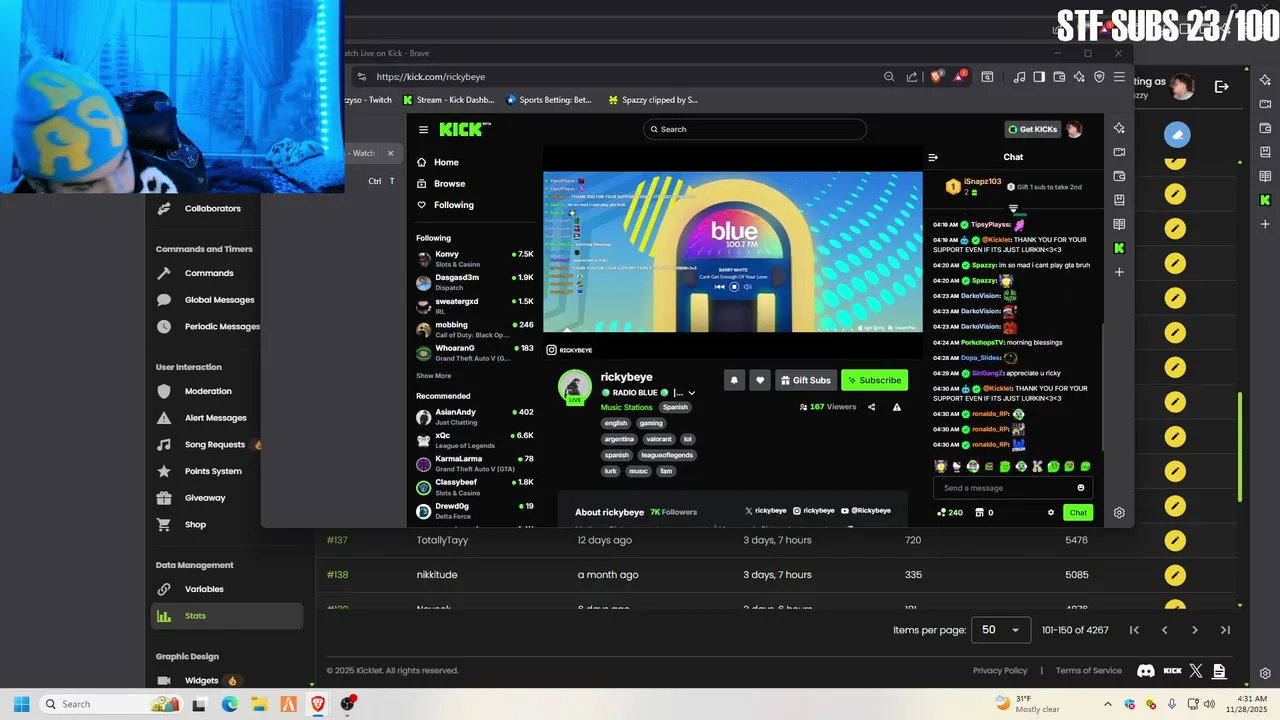
Task: Click the Brave address bar URL
Action: 431,76
